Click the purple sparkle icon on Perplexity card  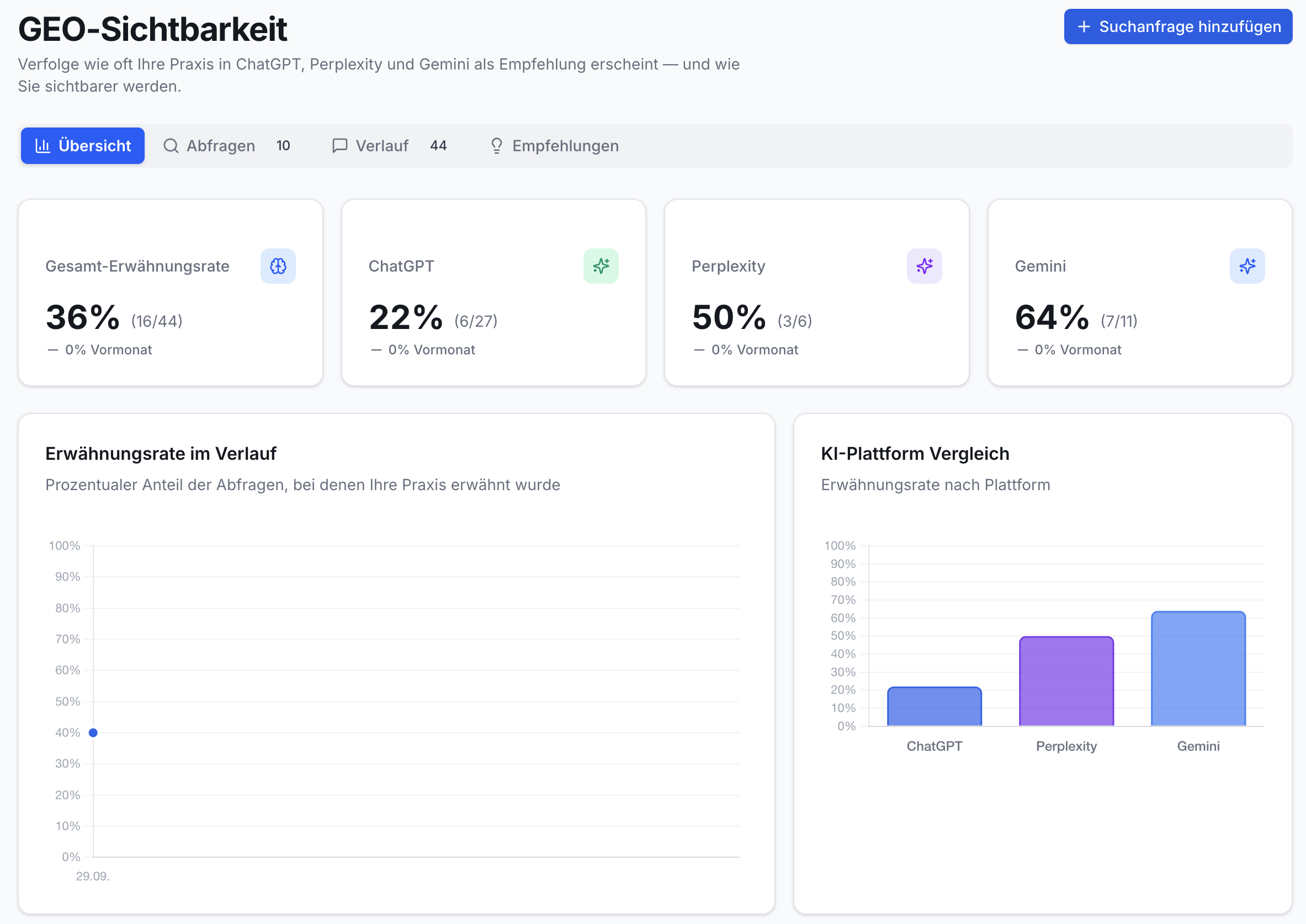[x=925, y=265]
